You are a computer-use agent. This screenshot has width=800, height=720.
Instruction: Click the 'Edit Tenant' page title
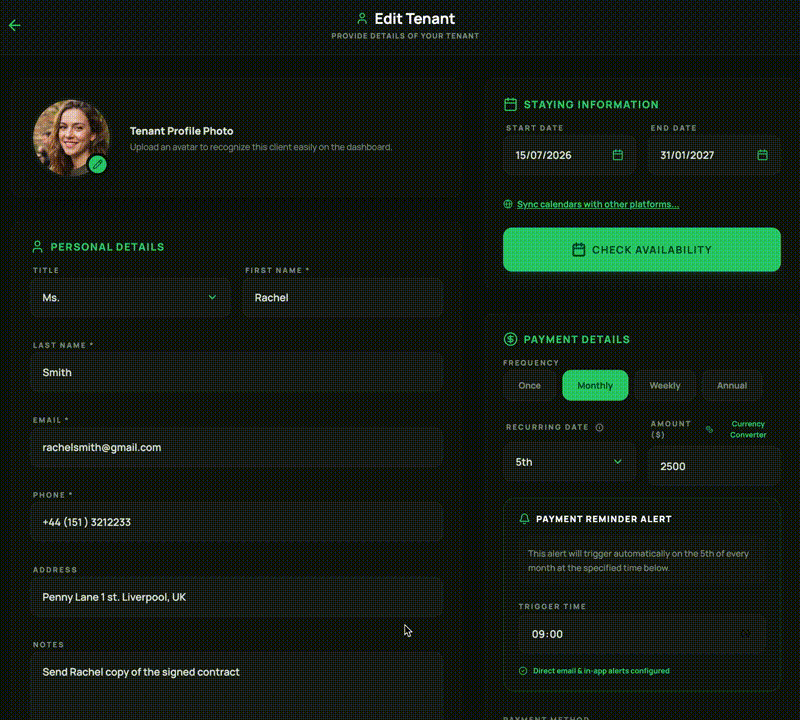point(414,19)
